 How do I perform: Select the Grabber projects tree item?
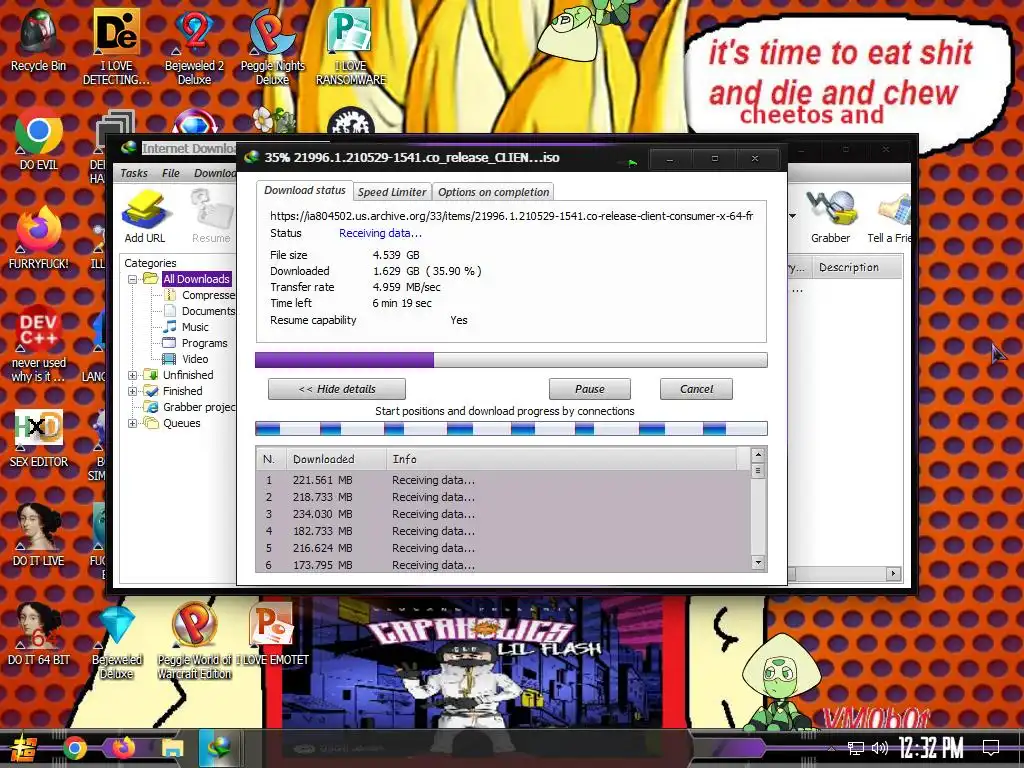[191, 407]
